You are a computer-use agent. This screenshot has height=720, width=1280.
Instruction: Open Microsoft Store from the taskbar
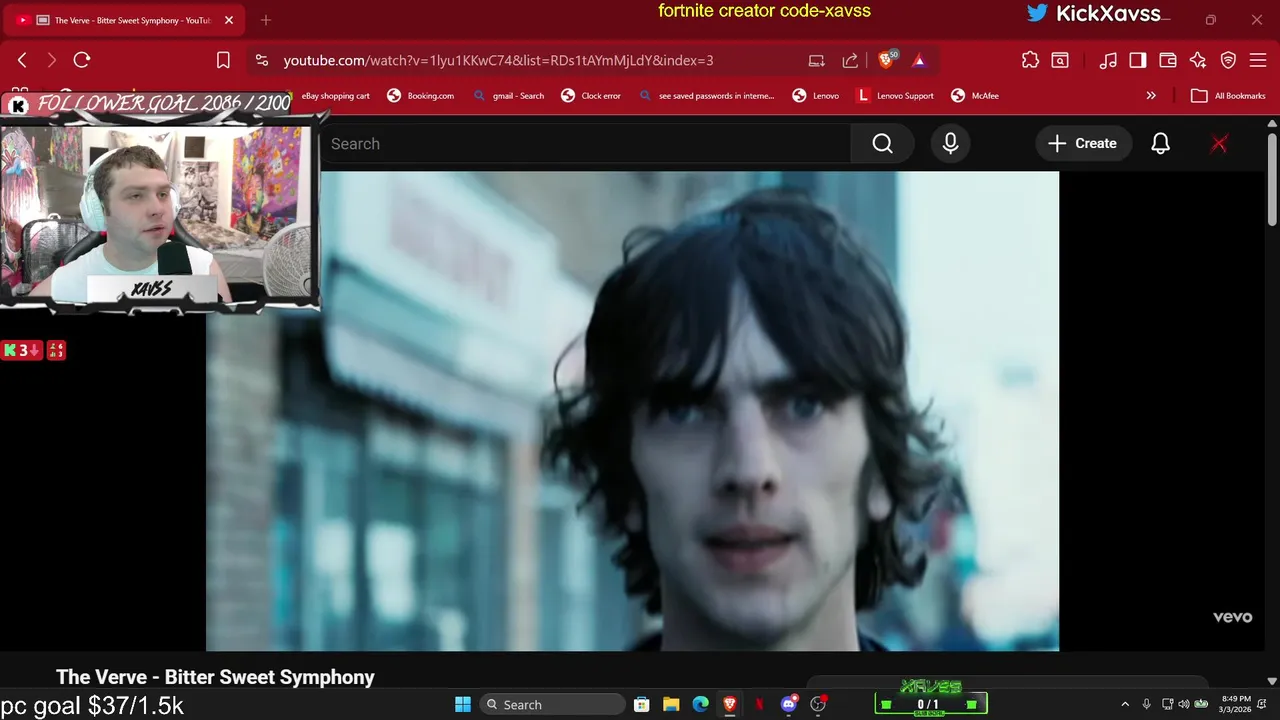[x=642, y=705]
